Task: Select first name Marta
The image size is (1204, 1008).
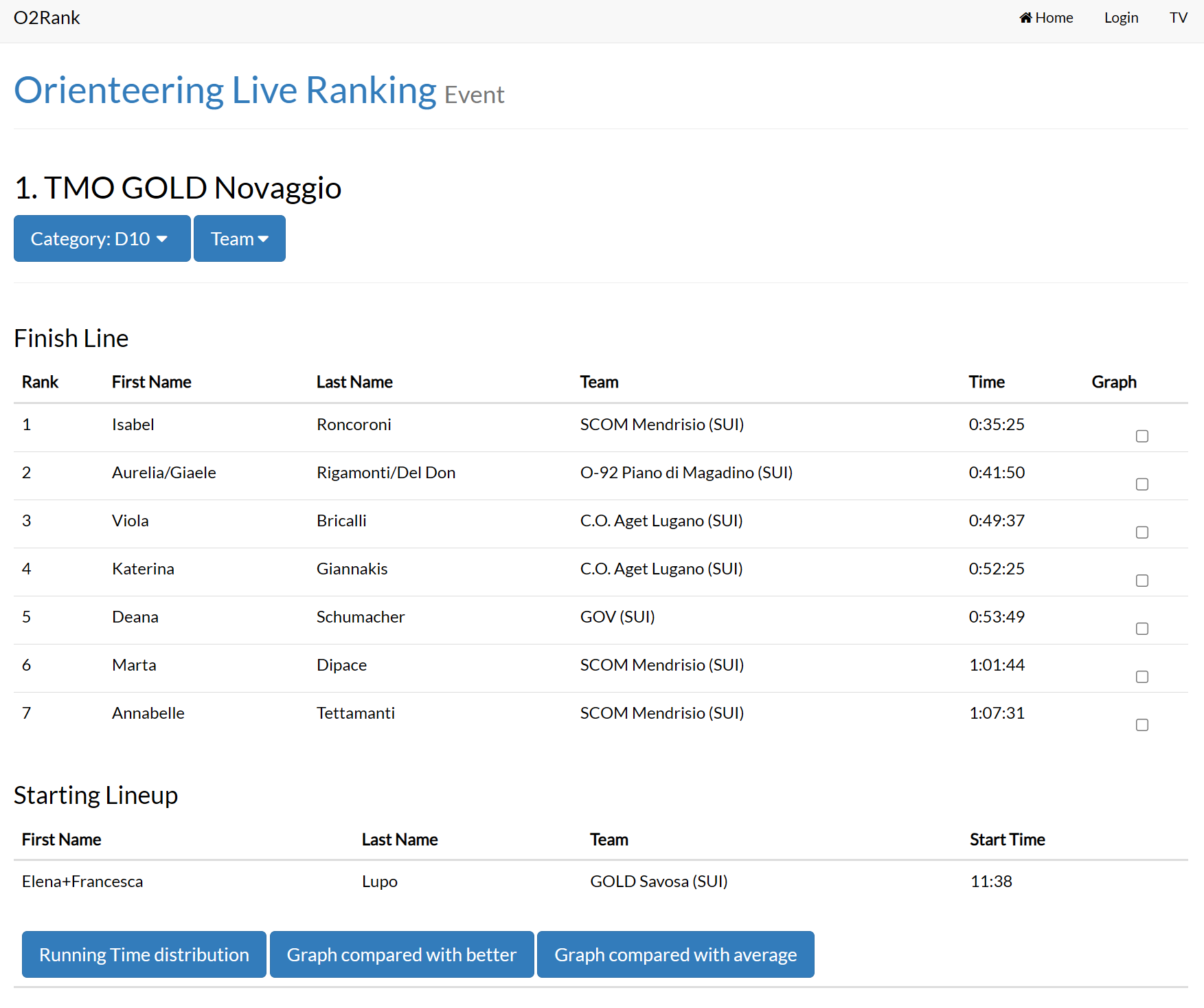Action: pyautogui.click(x=134, y=665)
